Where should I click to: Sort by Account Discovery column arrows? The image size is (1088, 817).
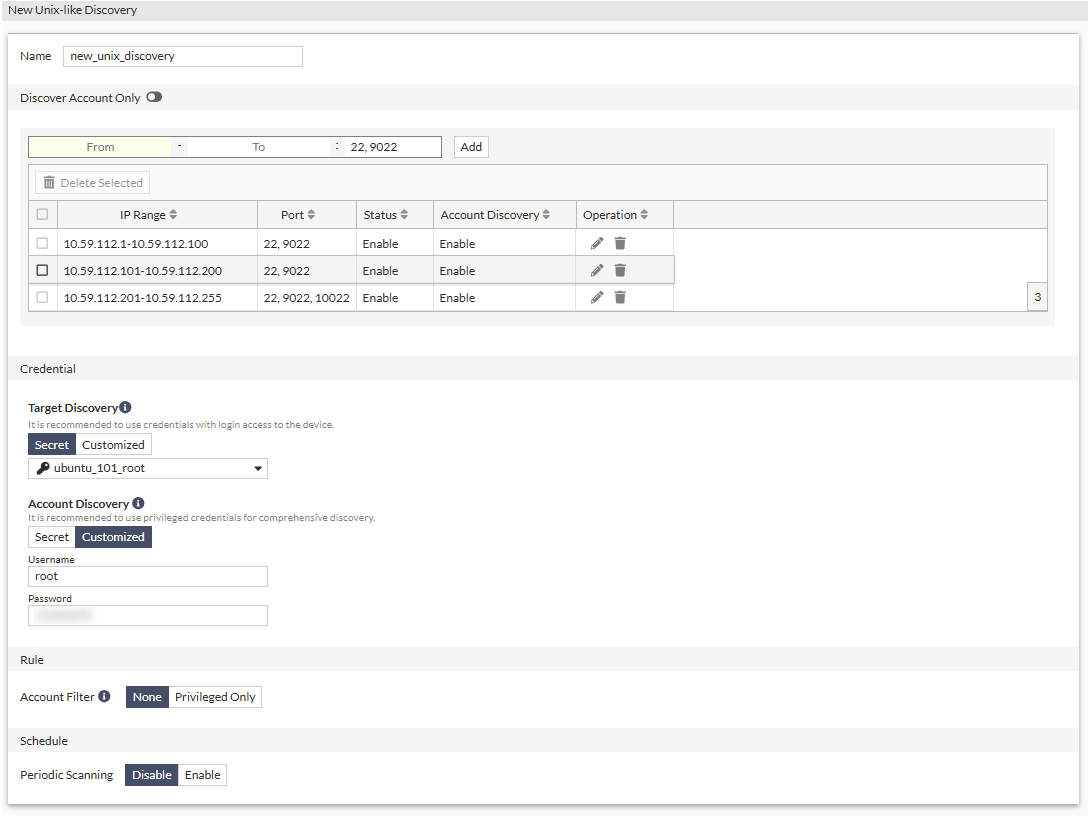[x=547, y=215]
